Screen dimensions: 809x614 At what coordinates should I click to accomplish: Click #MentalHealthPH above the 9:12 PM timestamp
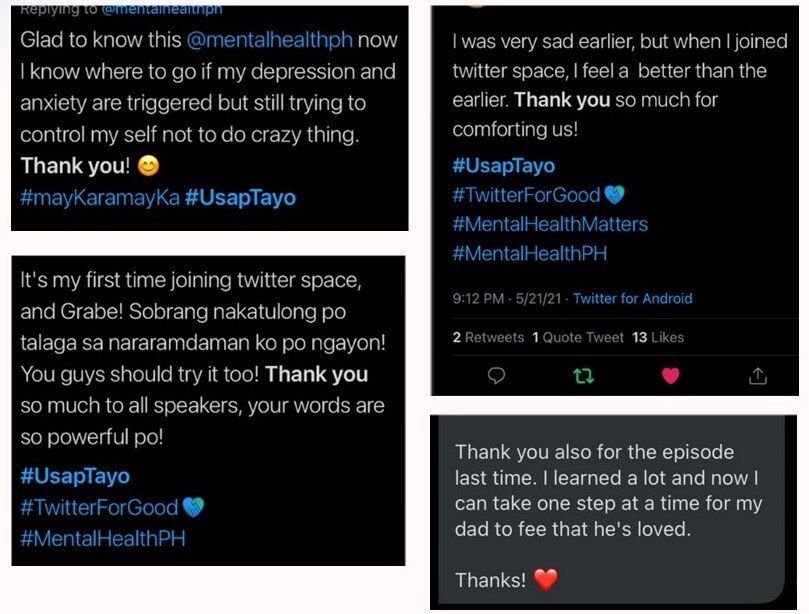tap(530, 253)
